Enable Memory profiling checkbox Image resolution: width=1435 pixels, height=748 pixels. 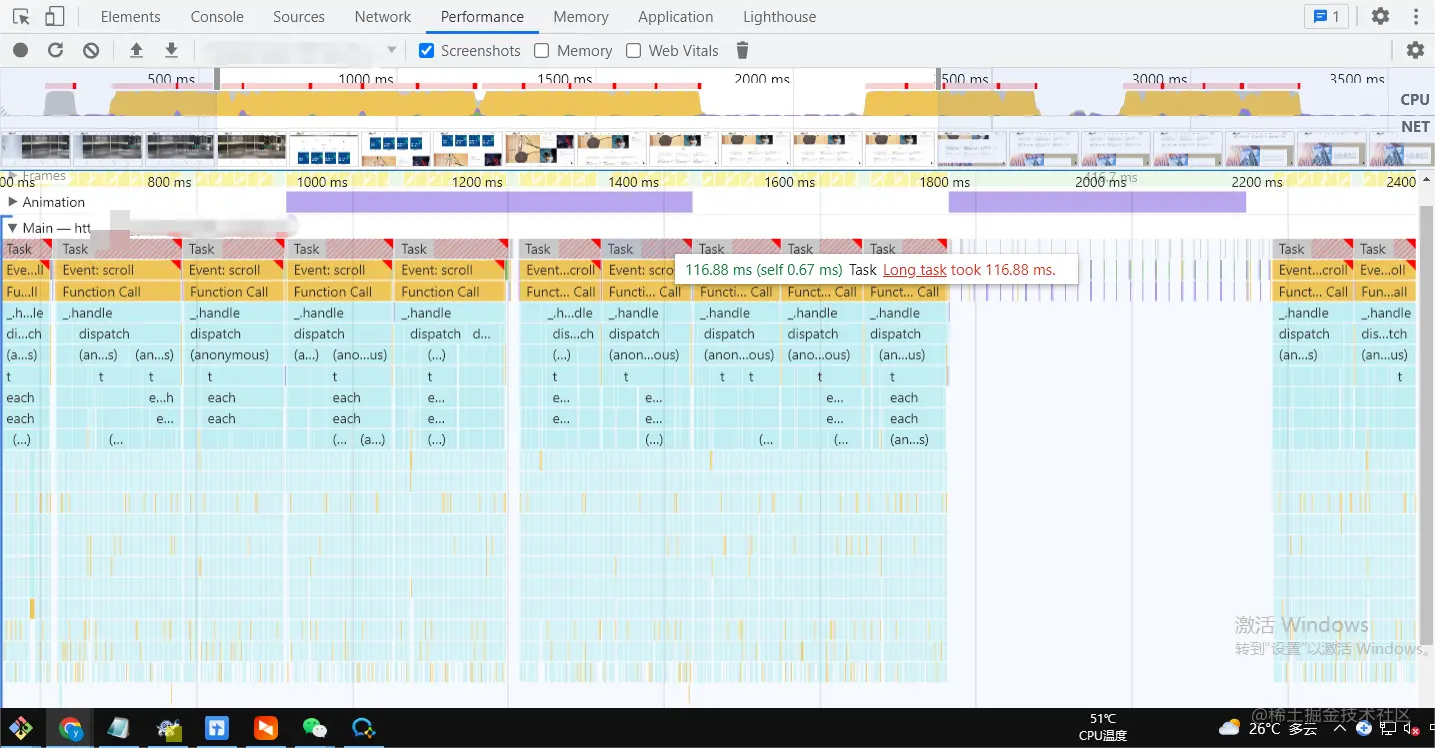pyautogui.click(x=541, y=50)
